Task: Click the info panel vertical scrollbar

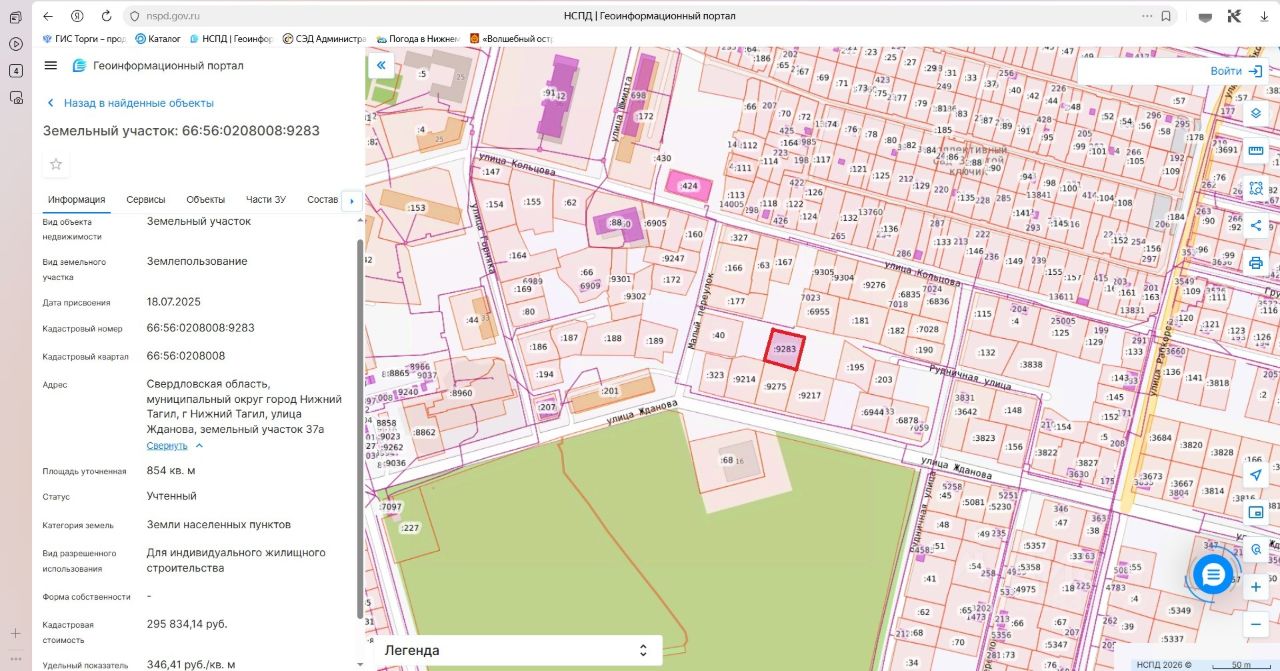Action: coord(360,430)
